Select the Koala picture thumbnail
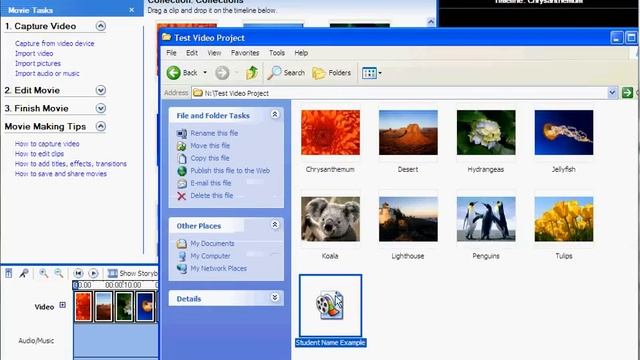 click(x=330, y=219)
